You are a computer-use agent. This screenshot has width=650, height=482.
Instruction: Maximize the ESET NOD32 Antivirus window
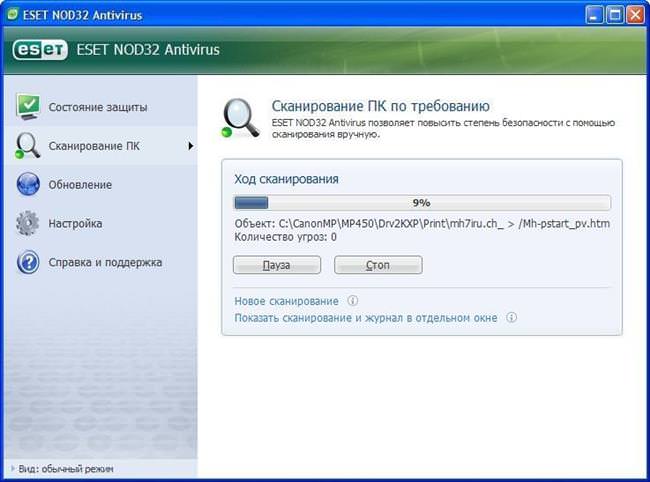(x=615, y=15)
